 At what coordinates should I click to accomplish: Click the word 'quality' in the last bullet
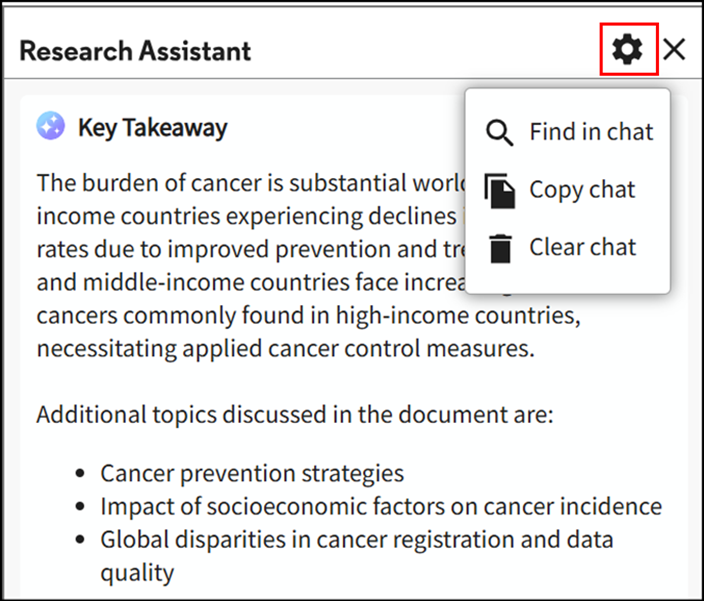(x=137, y=573)
